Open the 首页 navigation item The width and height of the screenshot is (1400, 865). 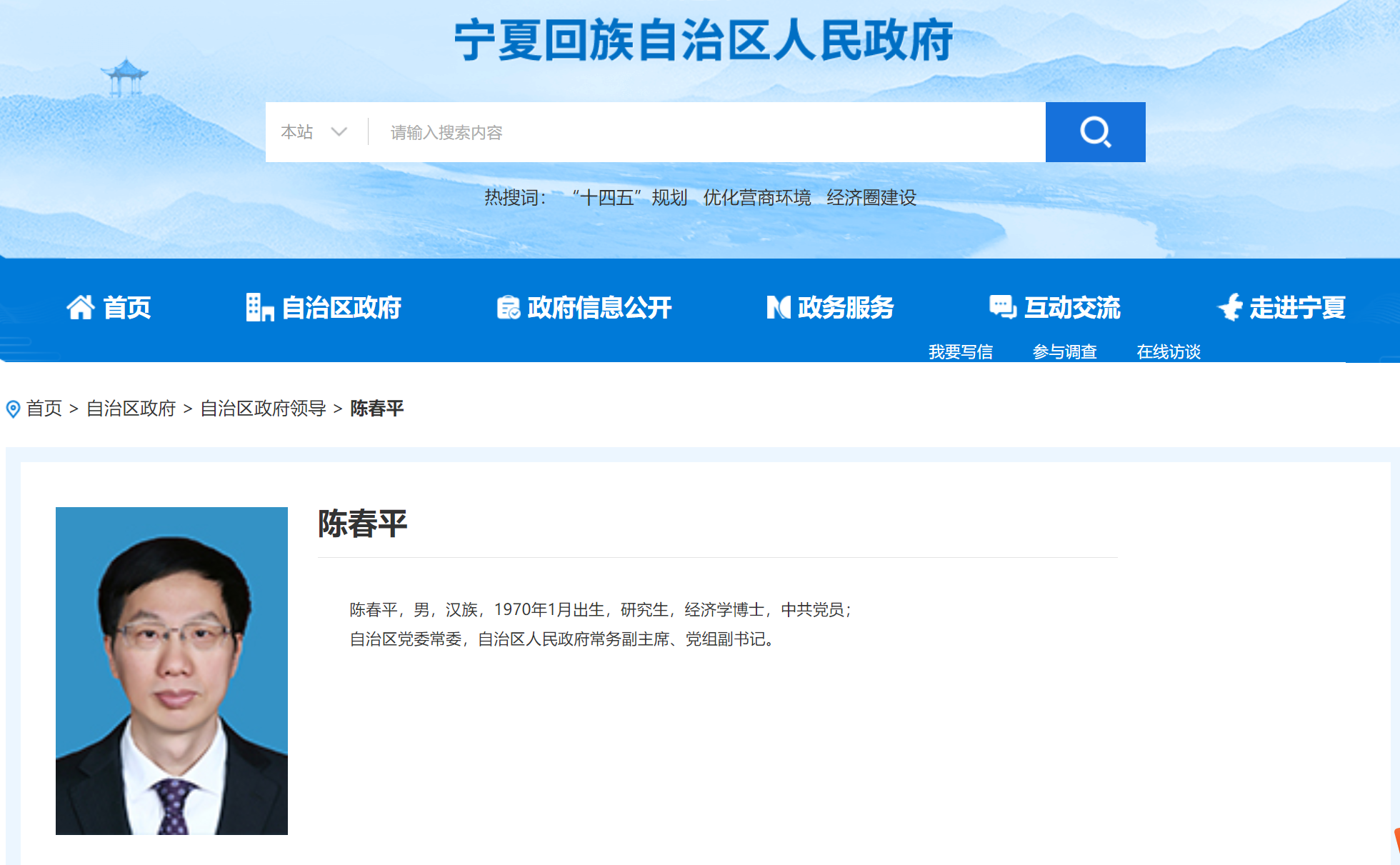click(127, 308)
